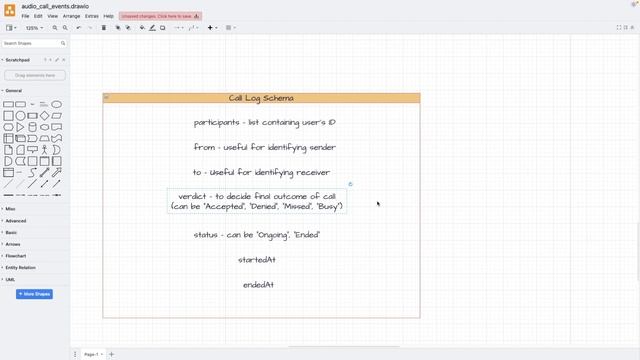Open the Page-1 tab
This screenshot has height=360, width=640.
tap(93, 354)
